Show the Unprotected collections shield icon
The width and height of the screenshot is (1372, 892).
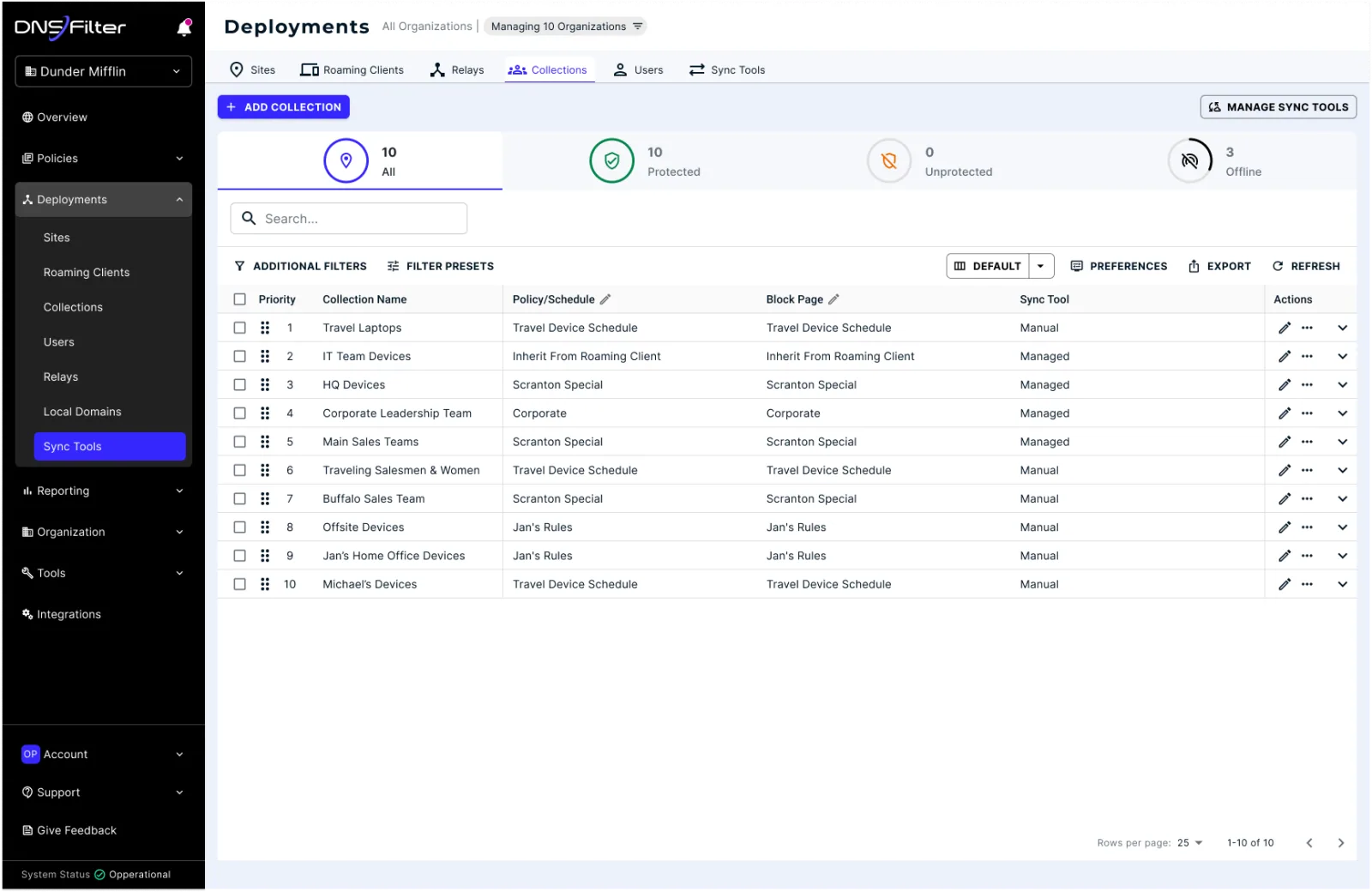coord(889,160)
